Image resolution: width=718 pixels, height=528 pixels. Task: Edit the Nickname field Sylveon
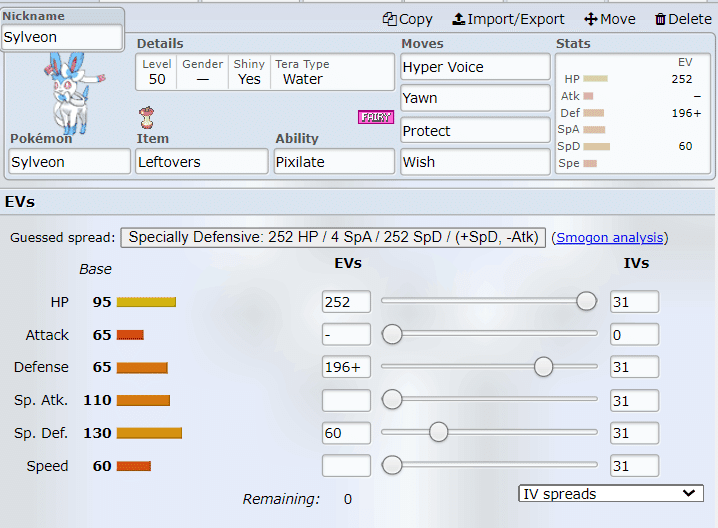click(x=62, y=37)
